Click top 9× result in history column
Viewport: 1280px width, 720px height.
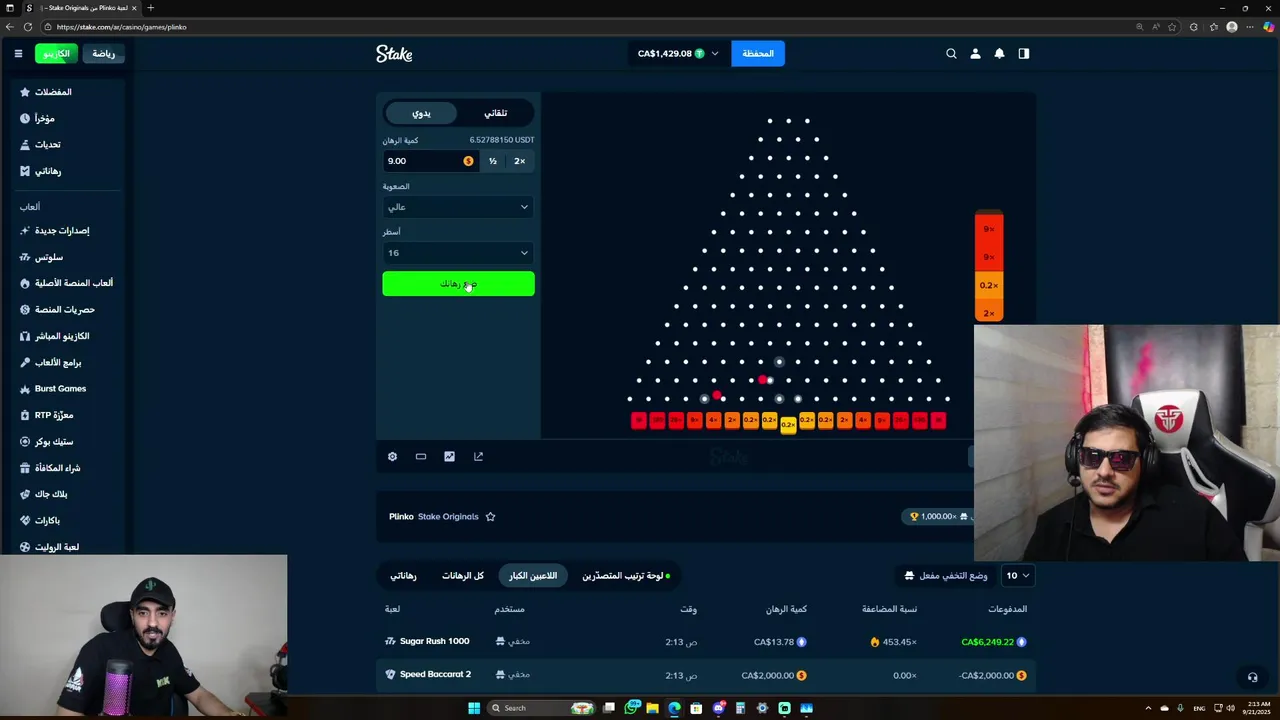[989, 229]
